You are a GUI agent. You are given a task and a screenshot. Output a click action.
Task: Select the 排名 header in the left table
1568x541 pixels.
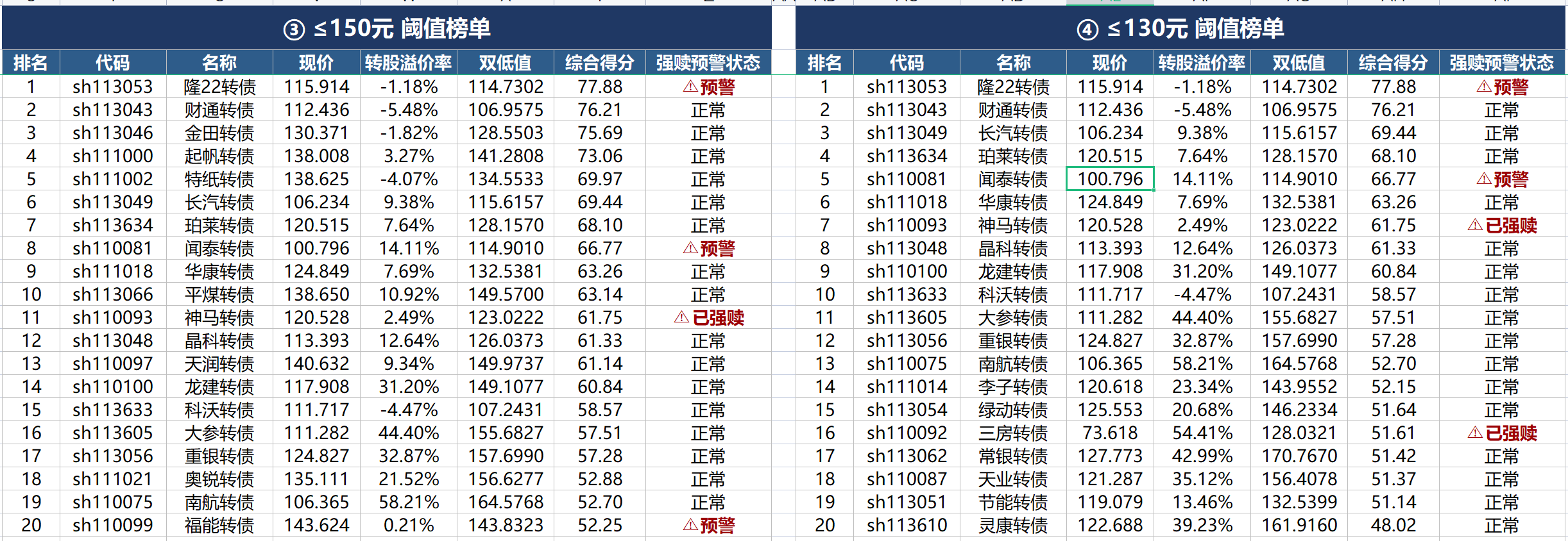click(31, 63)
